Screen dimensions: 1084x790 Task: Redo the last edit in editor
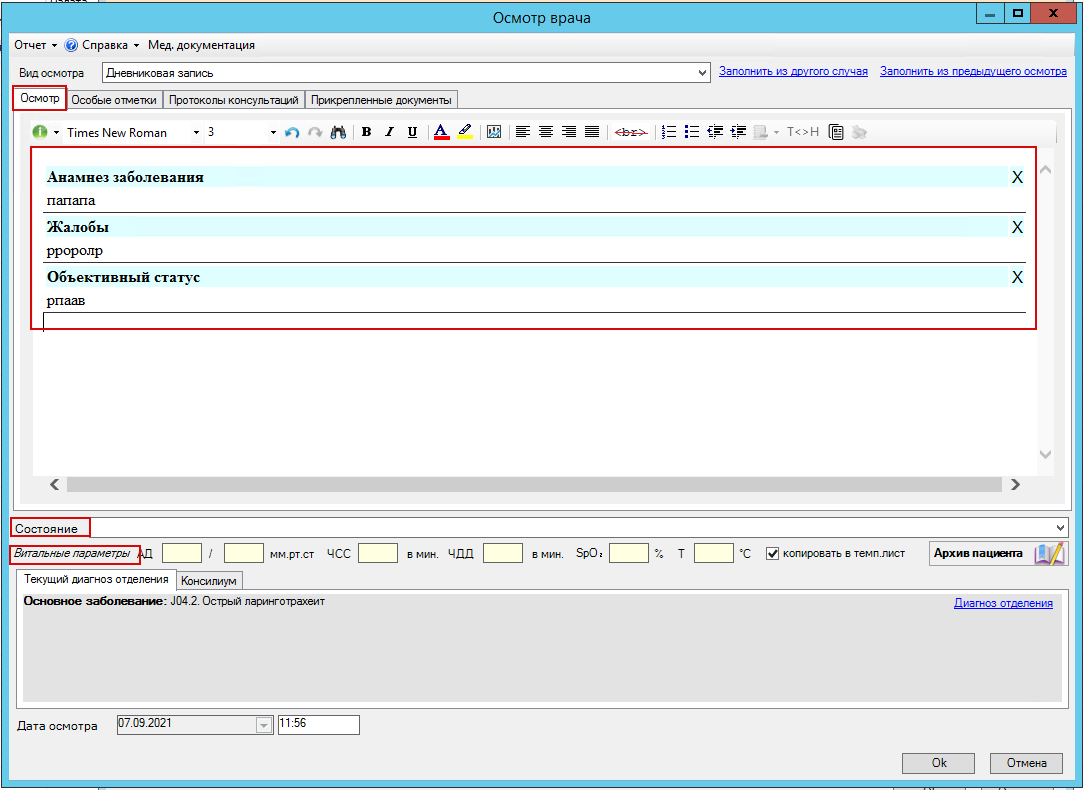pos(315,132)
